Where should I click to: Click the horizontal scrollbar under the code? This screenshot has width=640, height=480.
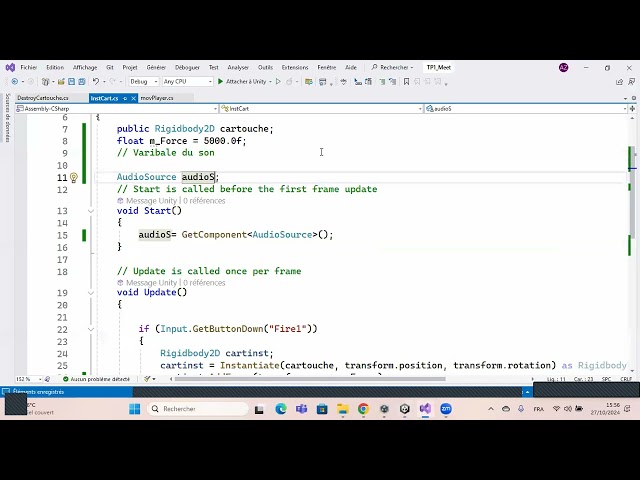(310, 379)
